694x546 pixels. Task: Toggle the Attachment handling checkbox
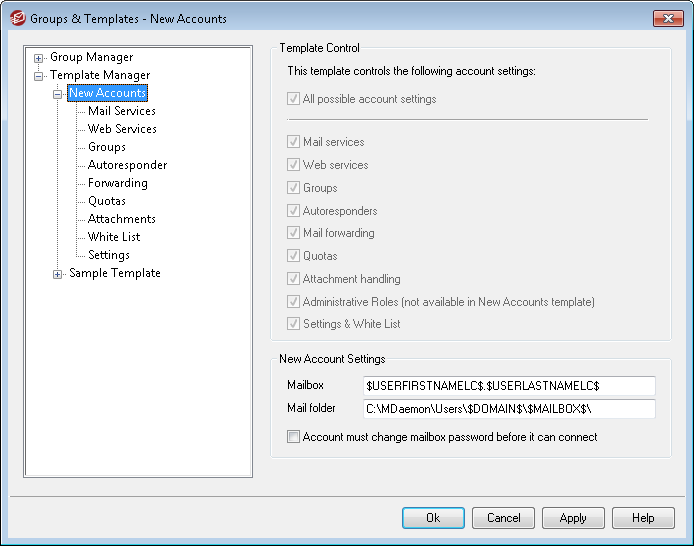(294, 279)
